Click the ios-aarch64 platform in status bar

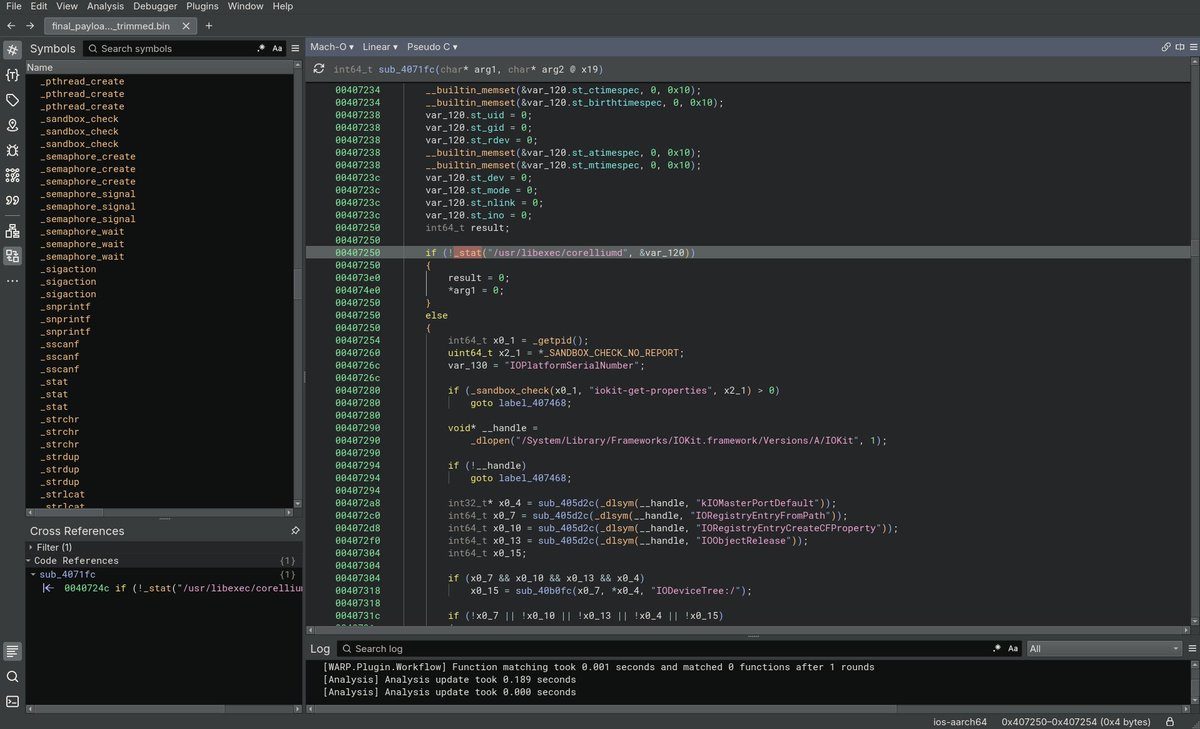click(x=958, y=721)
